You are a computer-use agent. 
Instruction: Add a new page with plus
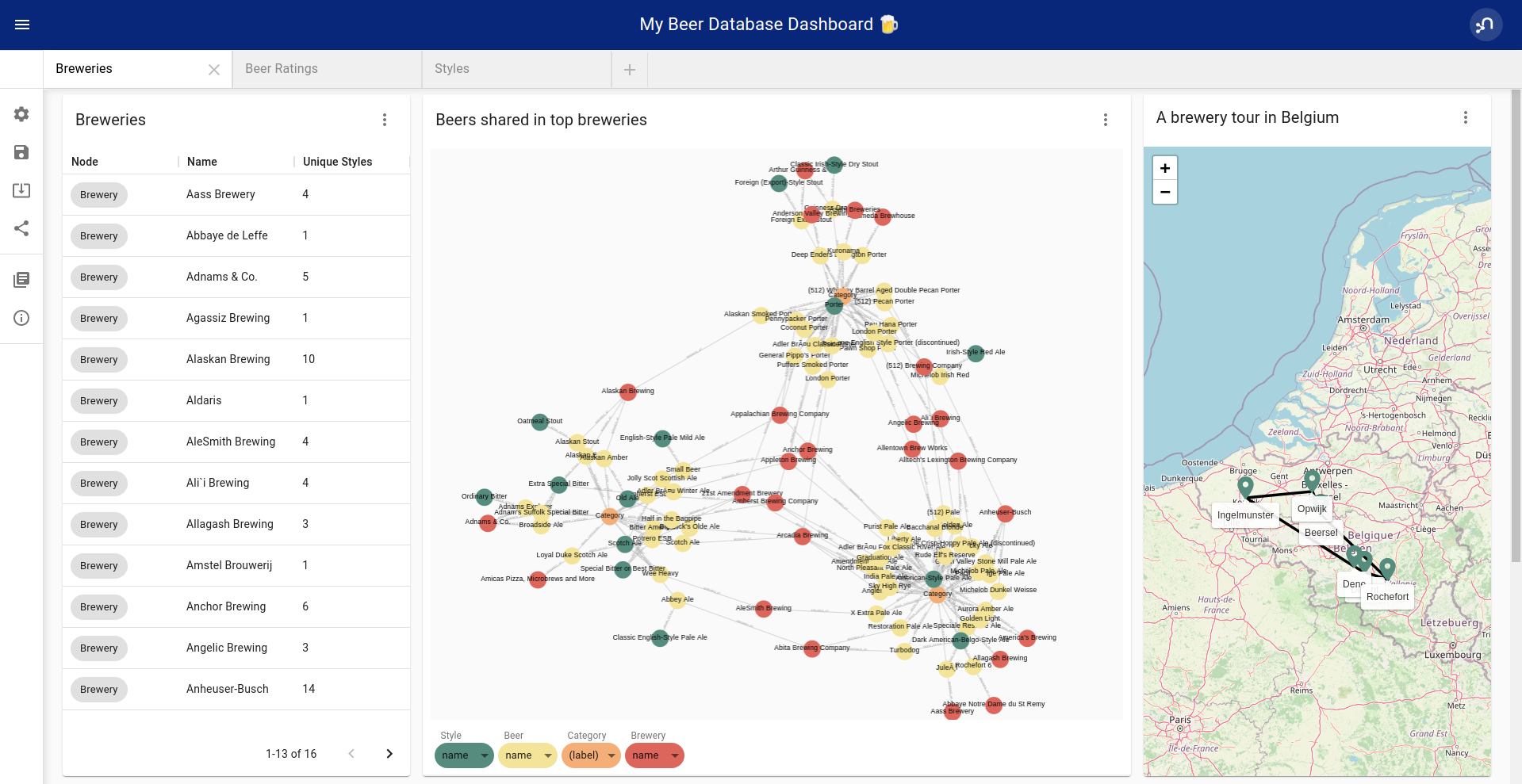point(630,70)
